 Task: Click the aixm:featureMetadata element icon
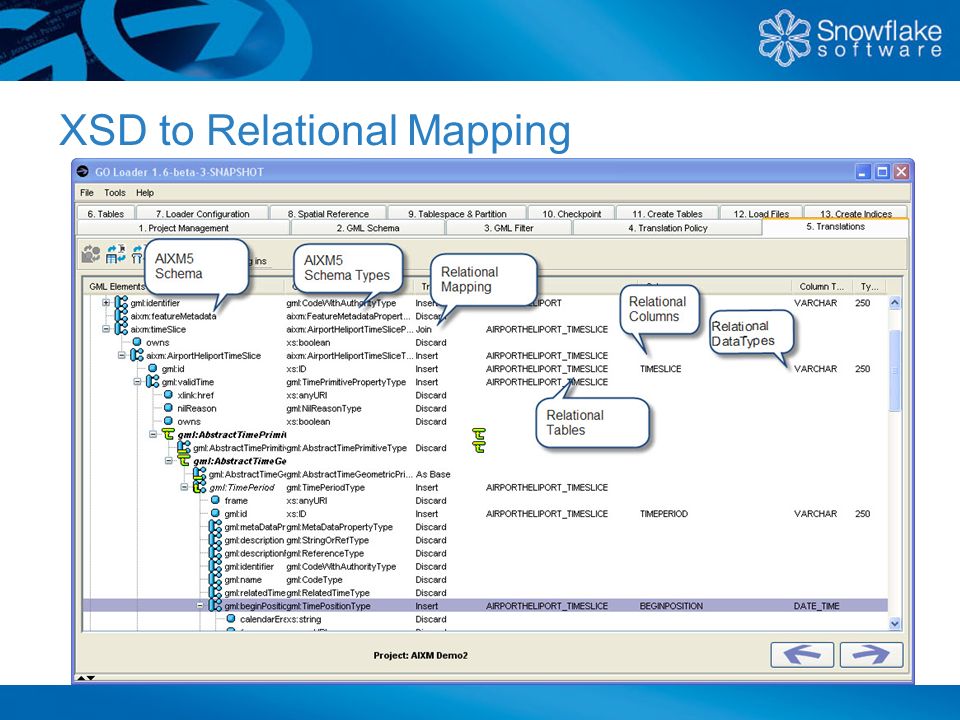click(121, 316)
